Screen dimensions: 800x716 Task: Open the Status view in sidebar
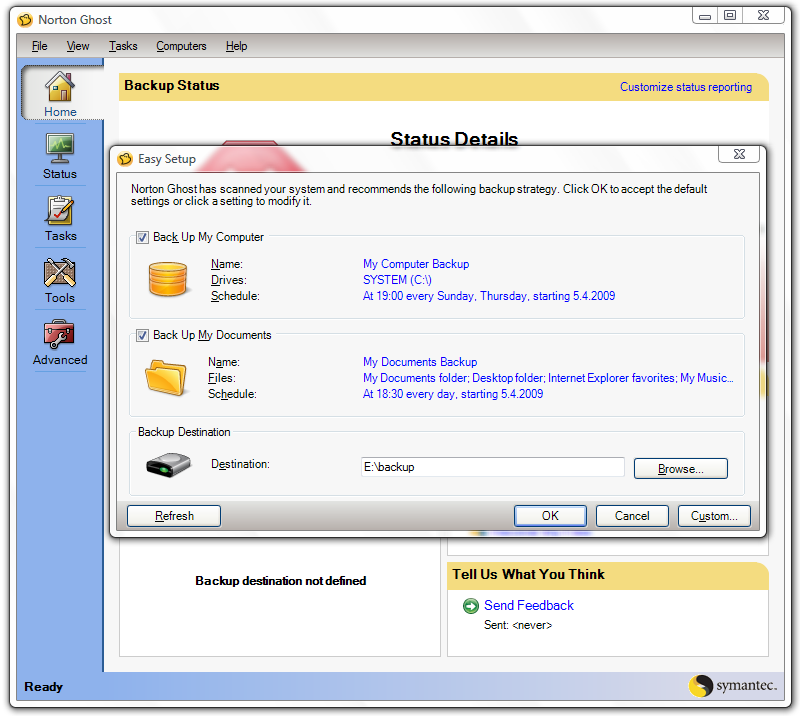pos(60,156)
